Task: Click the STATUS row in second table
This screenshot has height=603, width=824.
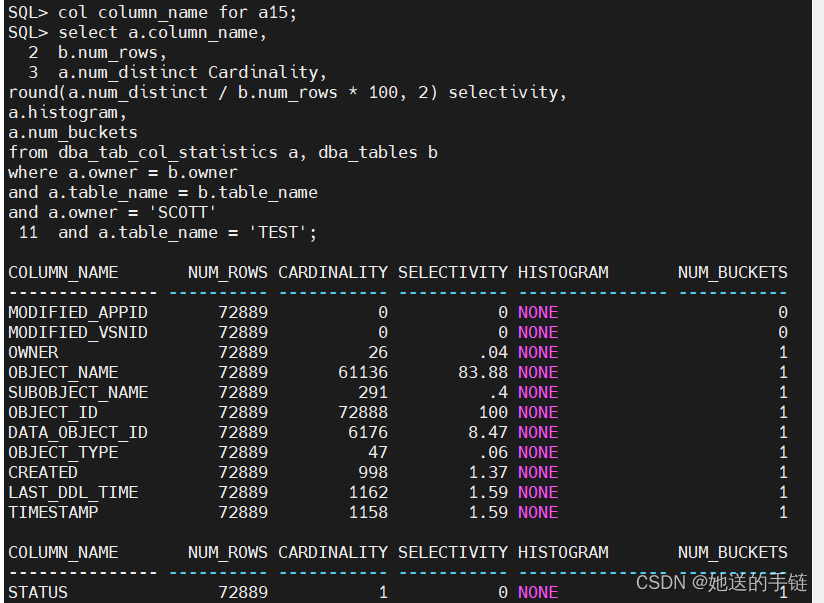Action: 38,592
